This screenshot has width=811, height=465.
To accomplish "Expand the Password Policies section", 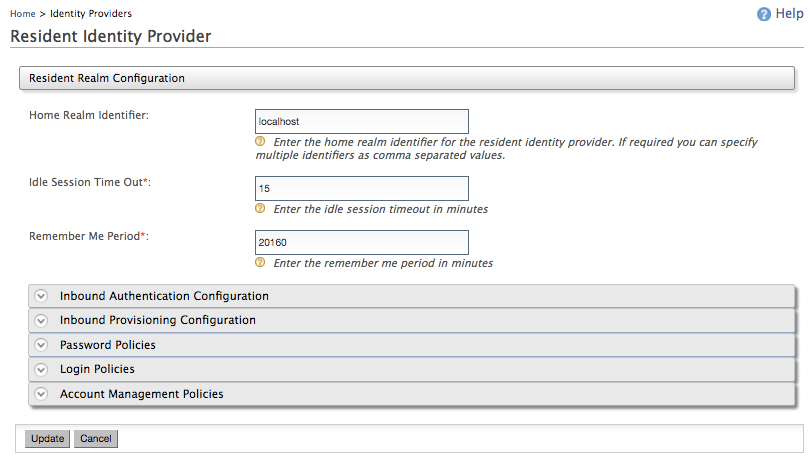I will [x=108, y=345].
